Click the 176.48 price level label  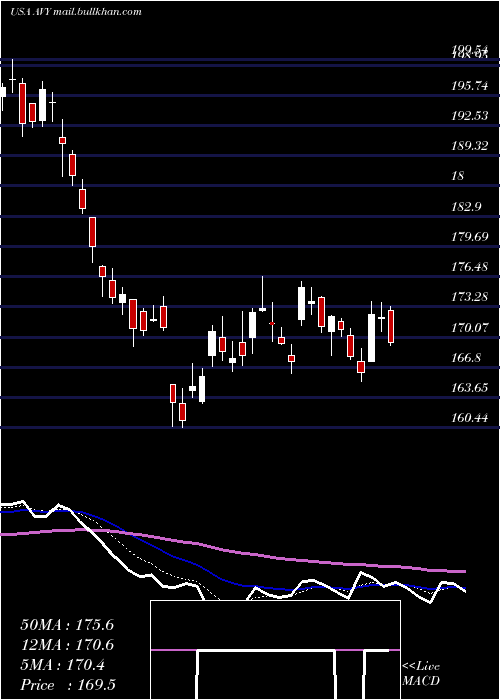coord(470,267)
